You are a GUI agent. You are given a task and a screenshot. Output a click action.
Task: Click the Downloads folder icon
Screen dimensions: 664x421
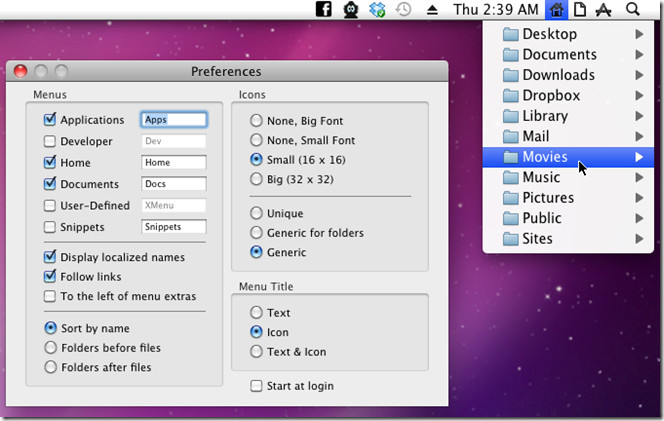pyautogui.click(x=511, y=75)
